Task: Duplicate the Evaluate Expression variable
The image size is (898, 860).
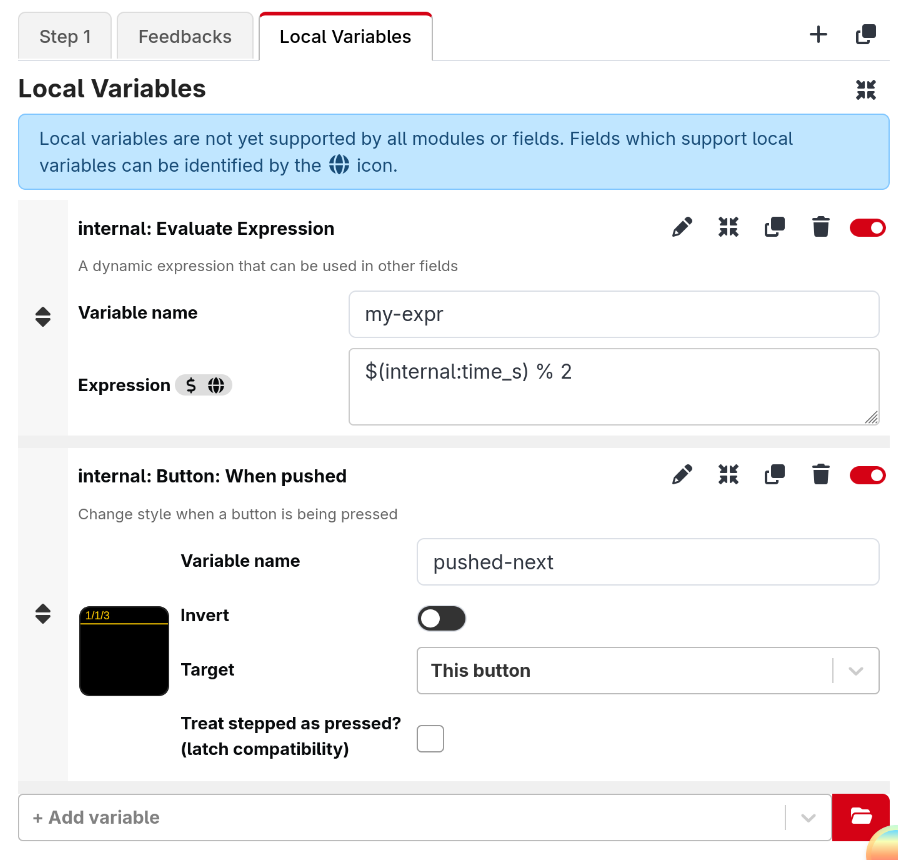Action: coord(774,227)
